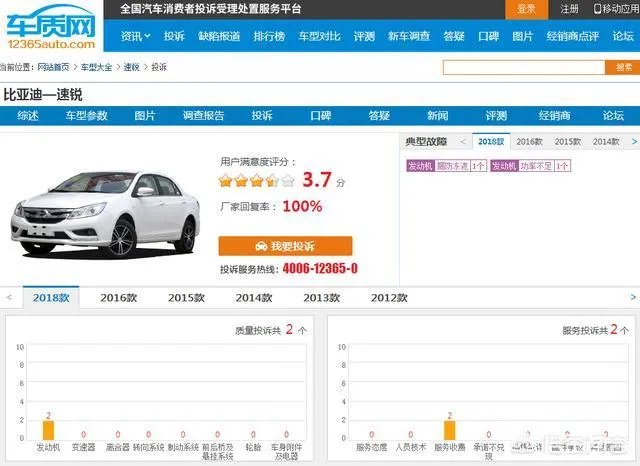Open the 新车调查 menu item

pos(409,36)
